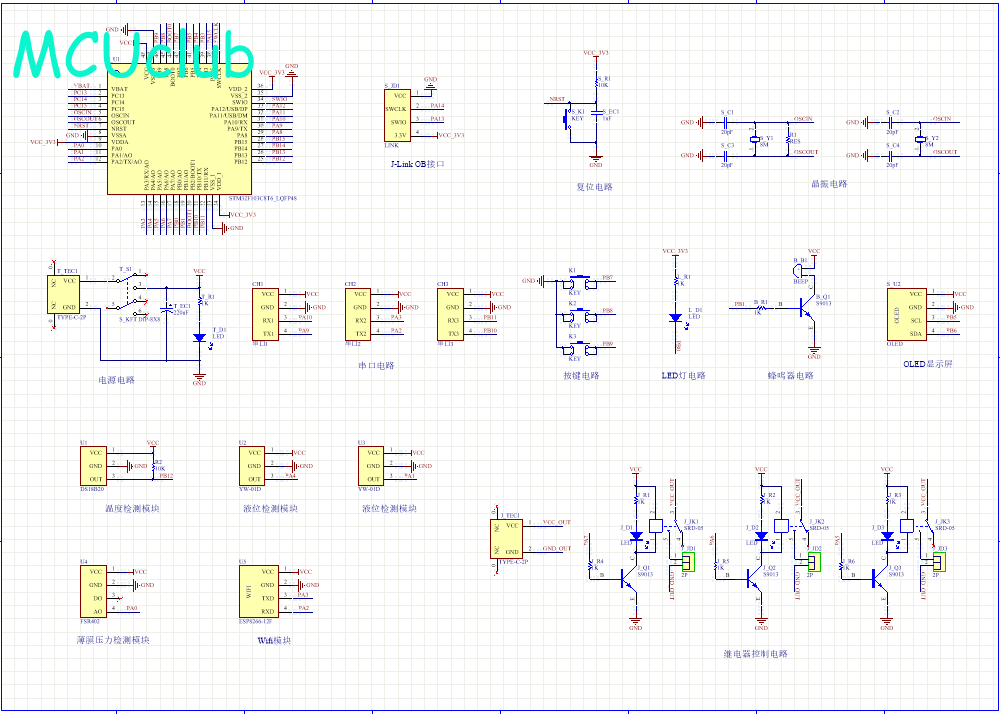Click the '复位电路' section label
Image resolution: width=1000 pixels, height=714 pixels.
pos(594,187)
